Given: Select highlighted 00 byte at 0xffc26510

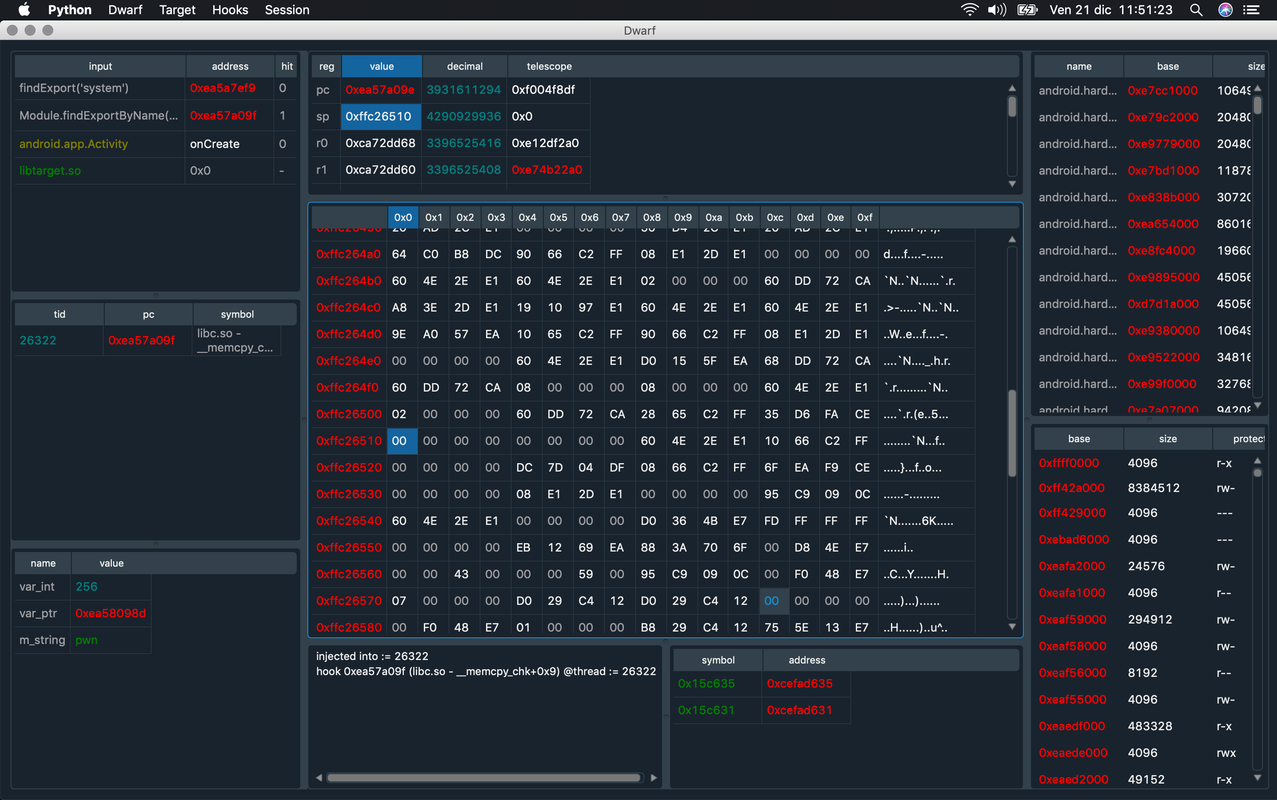Looking at the screenshot, I should pos(402,441).
